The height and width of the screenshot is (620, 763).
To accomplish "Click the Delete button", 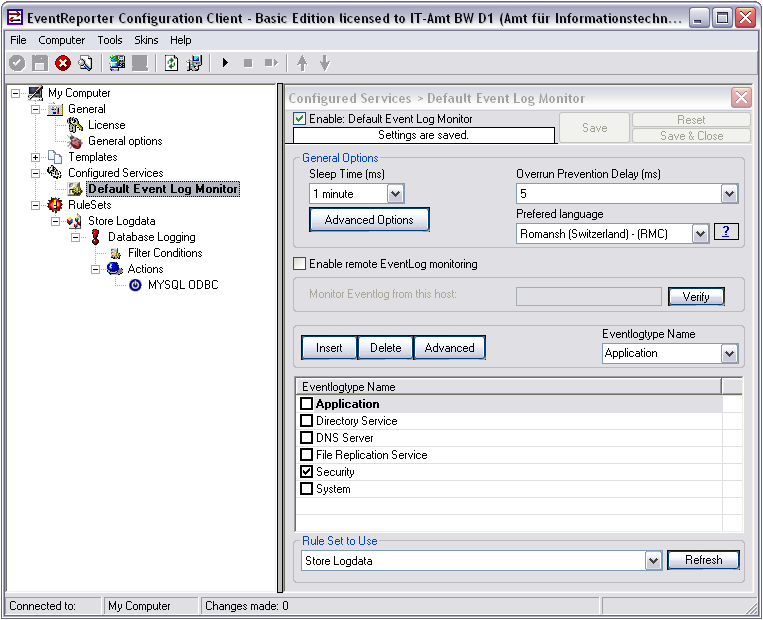I will coord(385,348).
